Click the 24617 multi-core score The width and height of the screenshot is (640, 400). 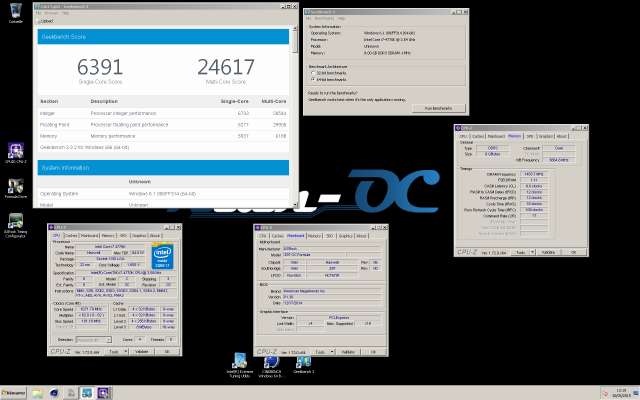226,67
